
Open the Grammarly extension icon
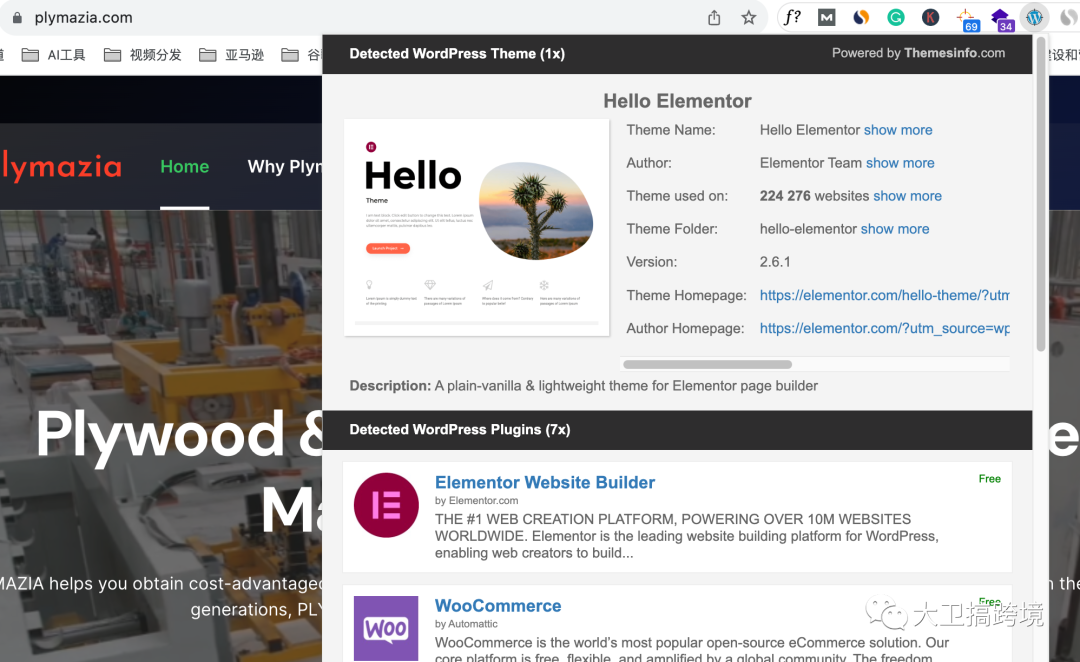click(895, 18)
